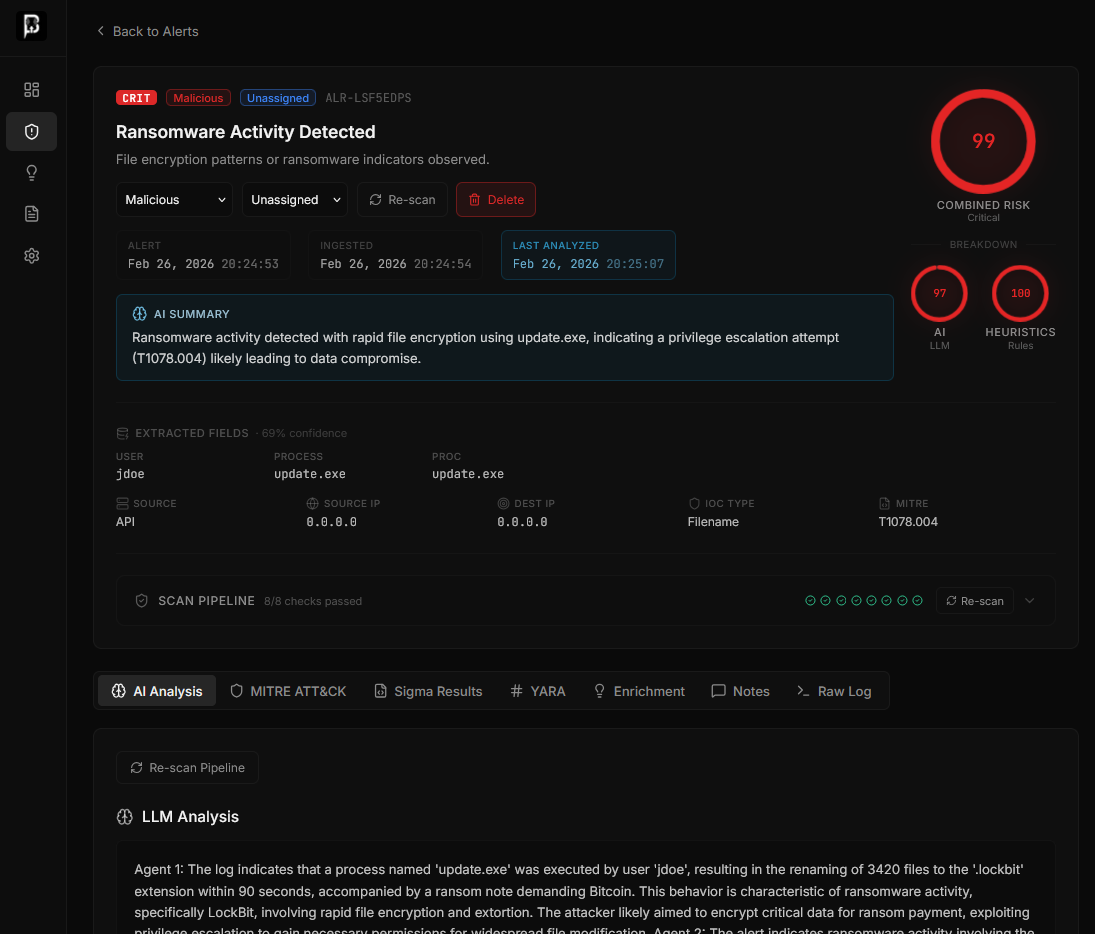Click the last scan pipeline check circle
This screenshot has width=1095, height=934.
point(918,601)
